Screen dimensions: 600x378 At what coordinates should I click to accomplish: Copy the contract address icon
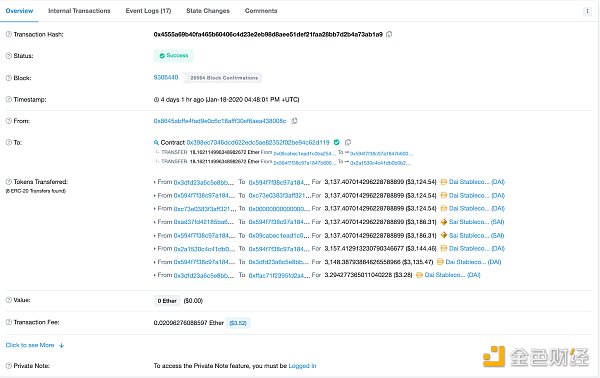(347, 142)
